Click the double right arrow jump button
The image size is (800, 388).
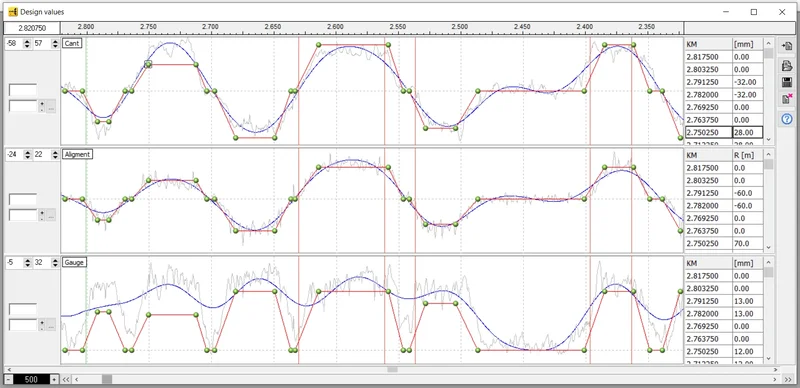(789, 379)
